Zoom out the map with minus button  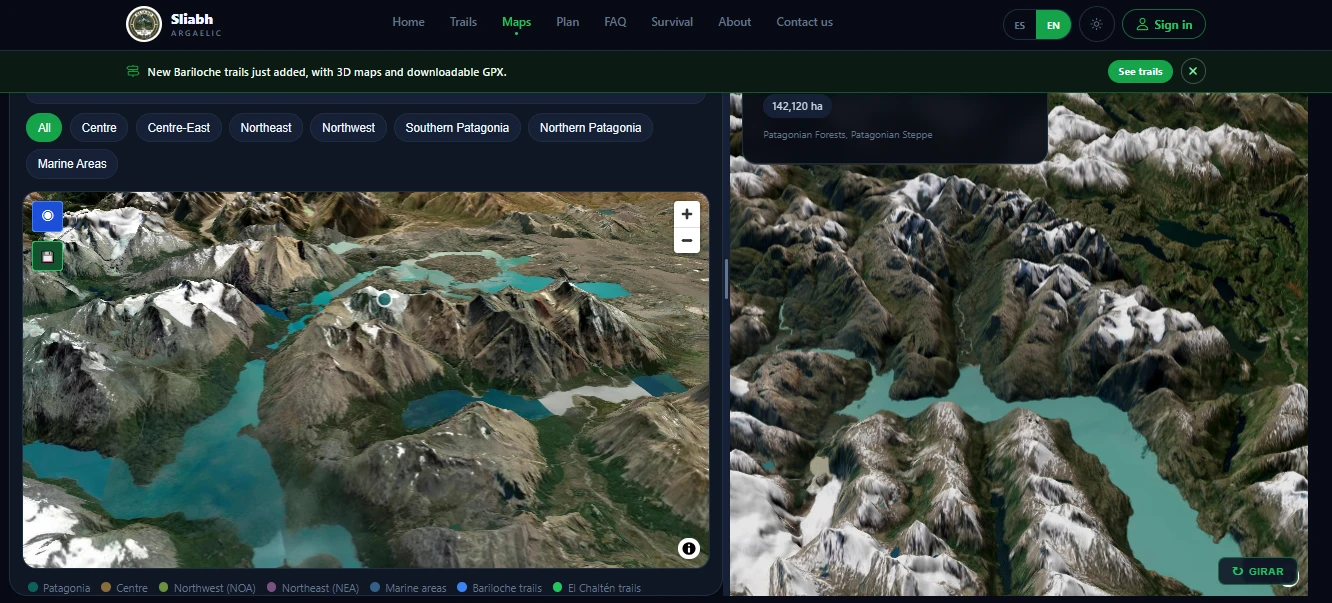coord(686,240)
